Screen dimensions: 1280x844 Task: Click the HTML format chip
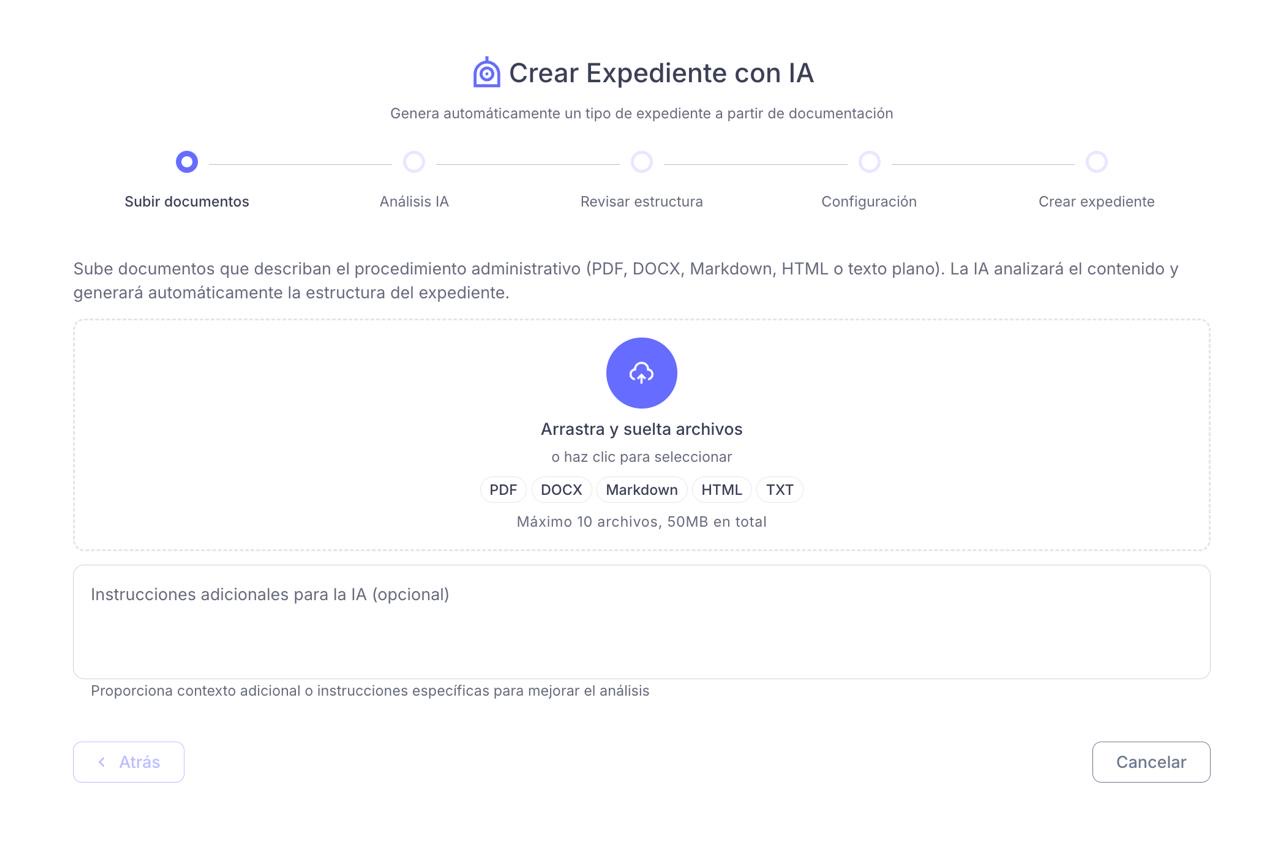[722, 490]
